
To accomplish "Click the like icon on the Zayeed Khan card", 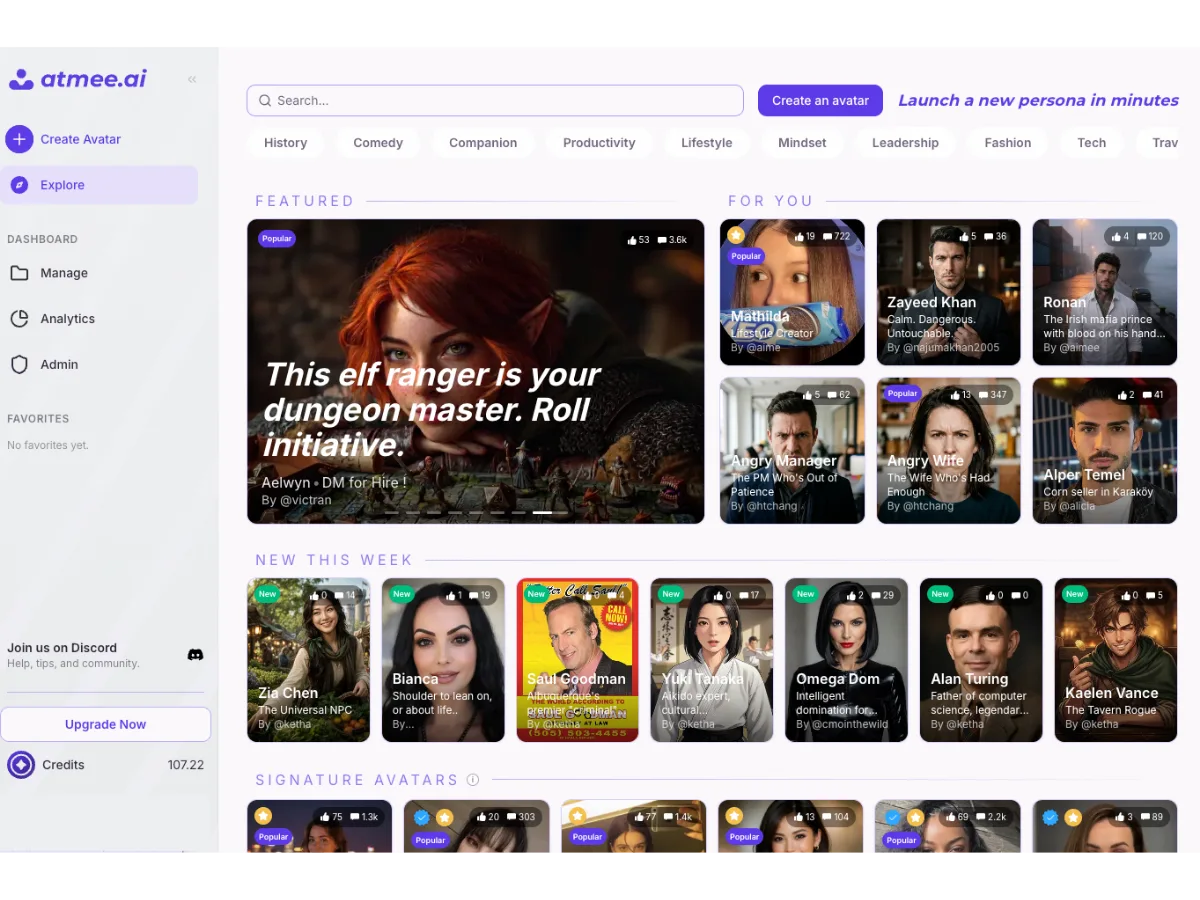I will [x=964, y=237].
